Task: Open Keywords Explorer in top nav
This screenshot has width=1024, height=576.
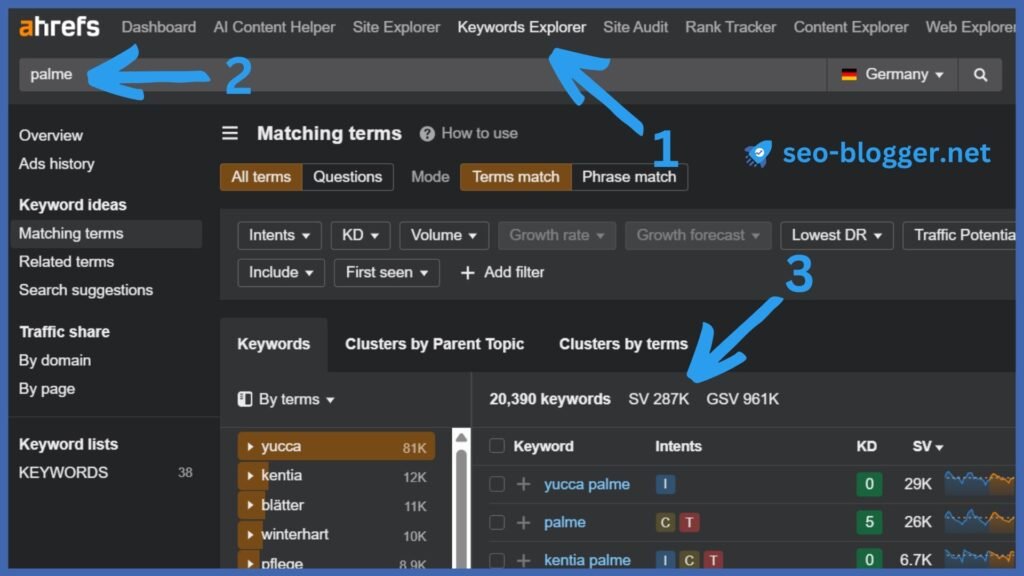Action: [522, 27]
